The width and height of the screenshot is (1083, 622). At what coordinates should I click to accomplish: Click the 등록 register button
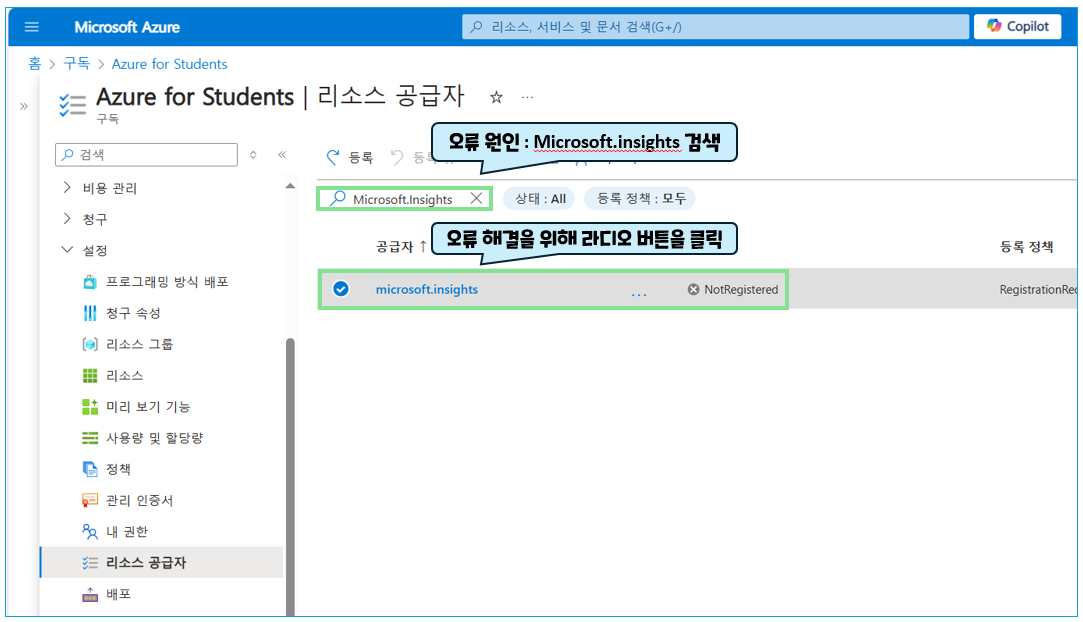(349, 157)
